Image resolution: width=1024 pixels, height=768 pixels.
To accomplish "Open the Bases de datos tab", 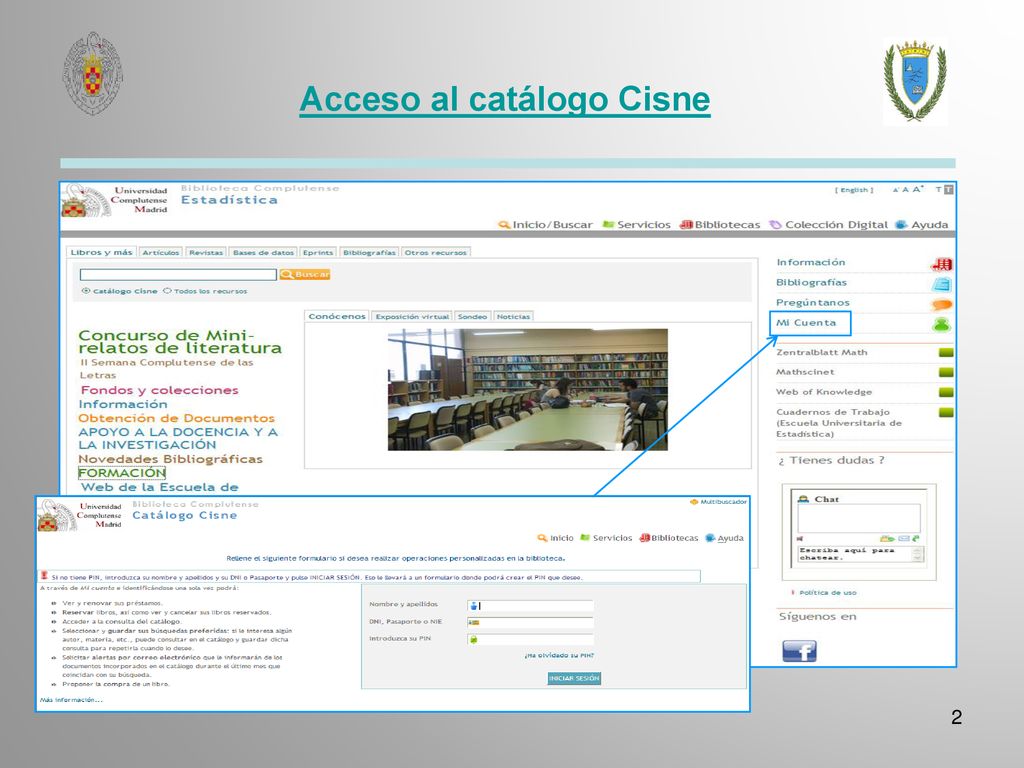I will 263,252.
